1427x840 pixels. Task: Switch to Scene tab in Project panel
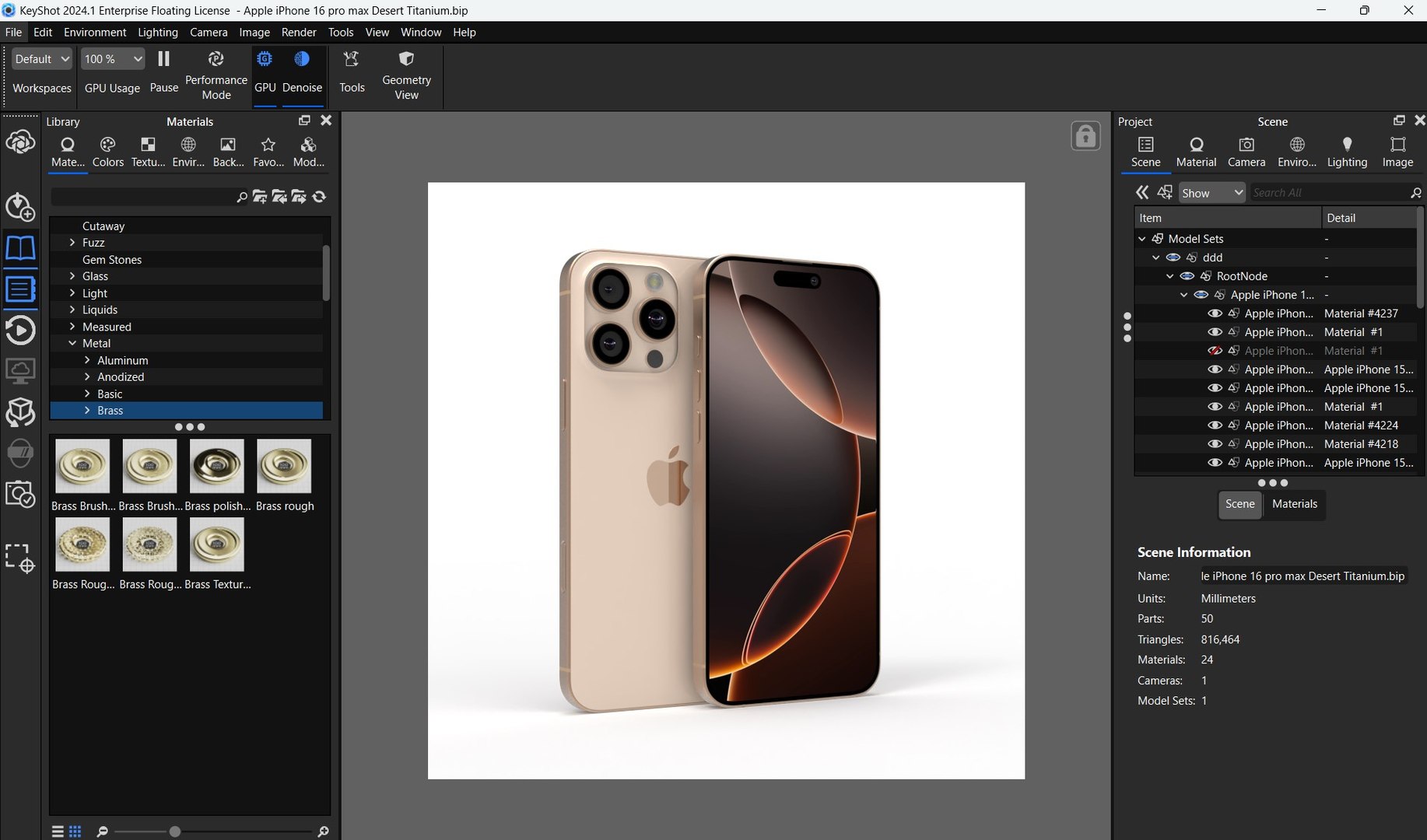[1145, 152]
